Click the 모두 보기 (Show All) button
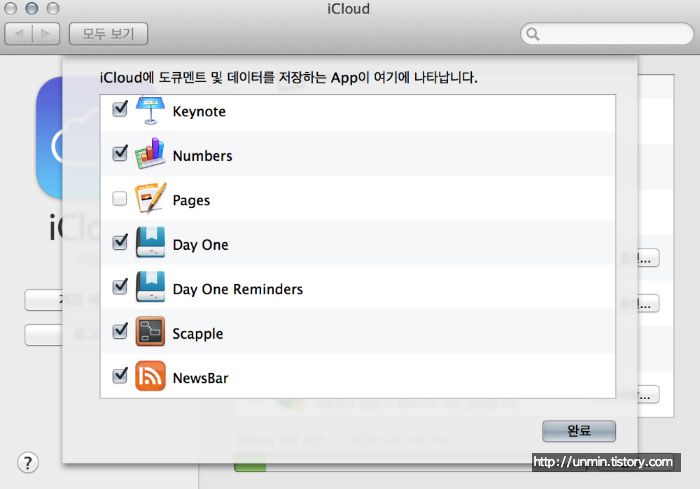The image size is (700, 489). pos(108,34)
